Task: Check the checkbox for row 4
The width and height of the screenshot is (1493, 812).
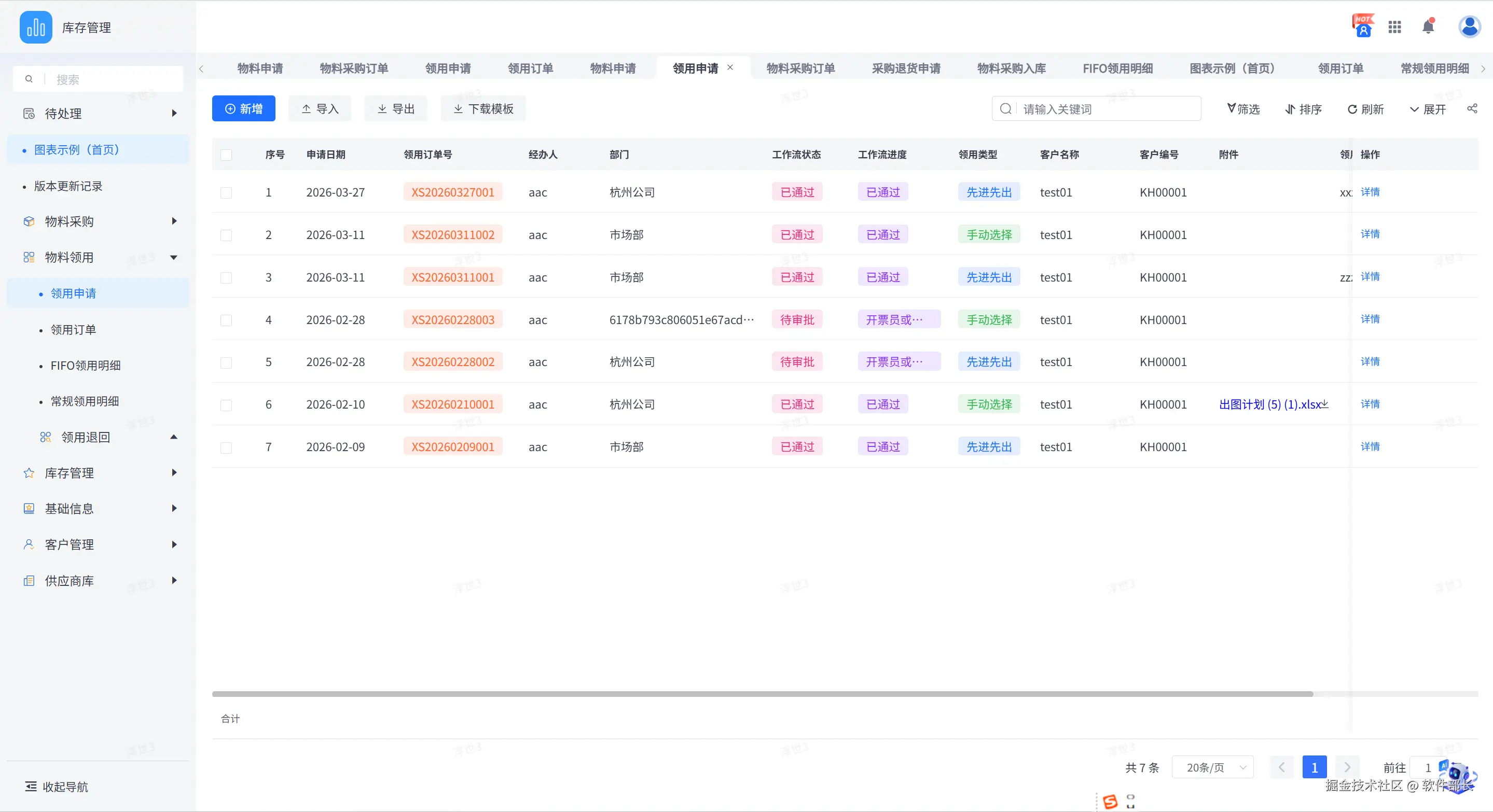Action: 226,320
